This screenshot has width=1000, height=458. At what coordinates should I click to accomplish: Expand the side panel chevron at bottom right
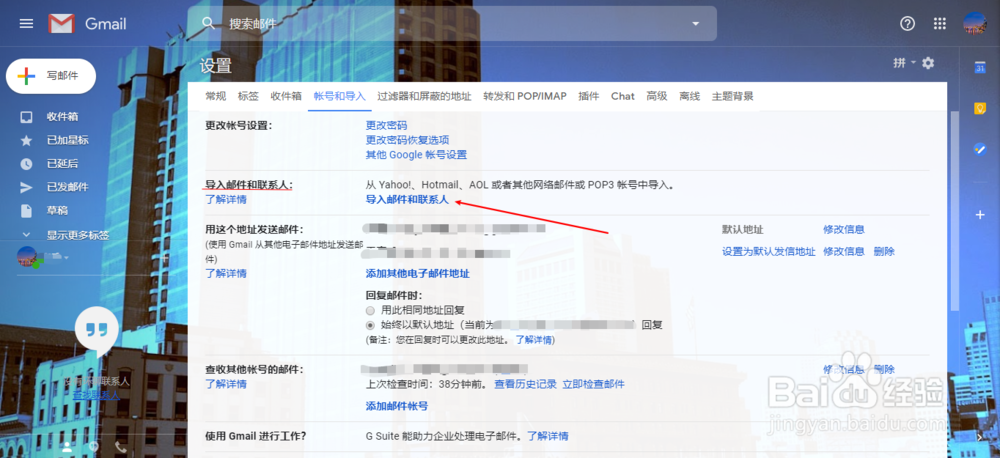981,437
